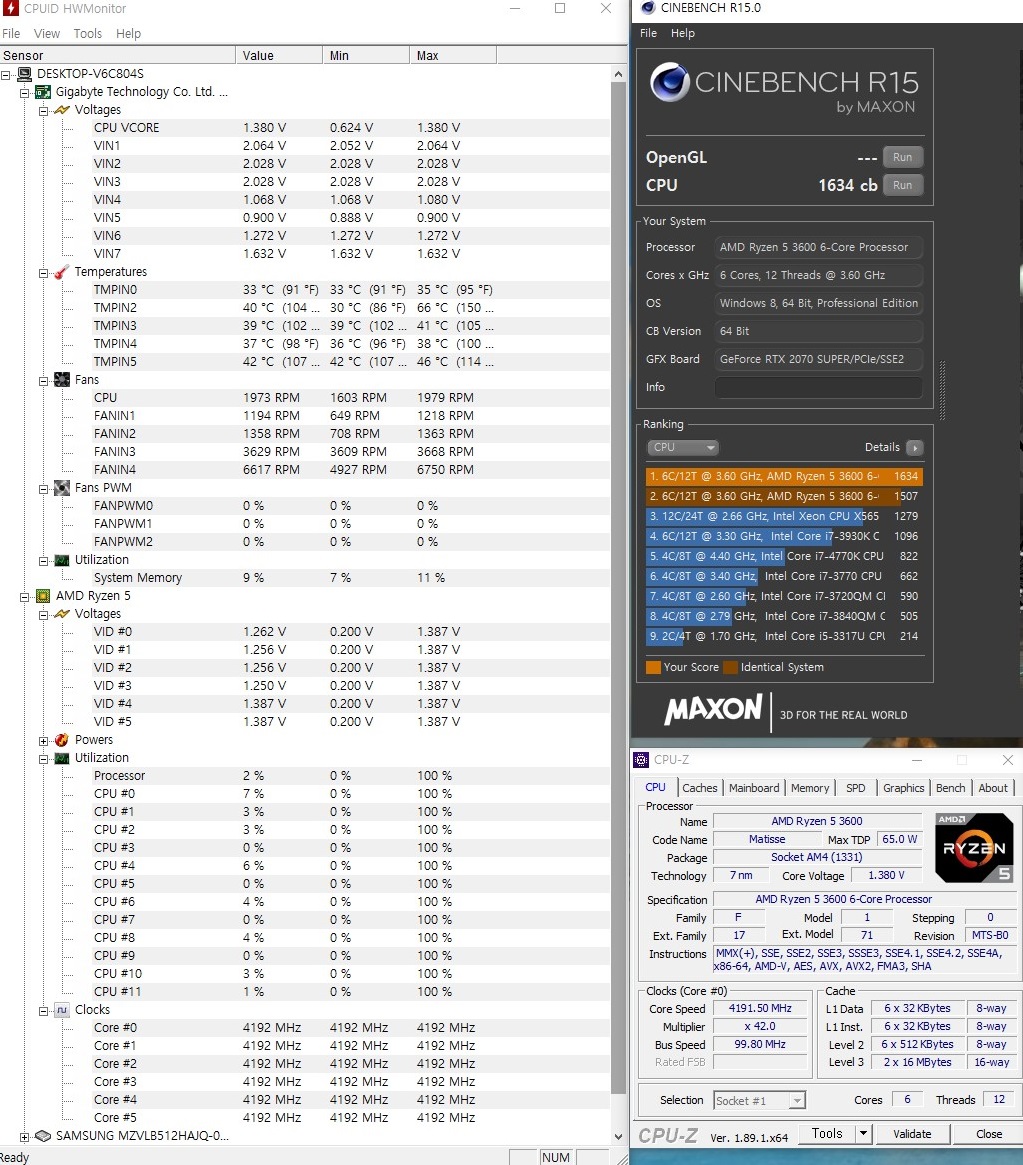The height and width of the screenshot is (1165, 1023).
Task: Select the System Memory utilization row
Action: point(305,577)
